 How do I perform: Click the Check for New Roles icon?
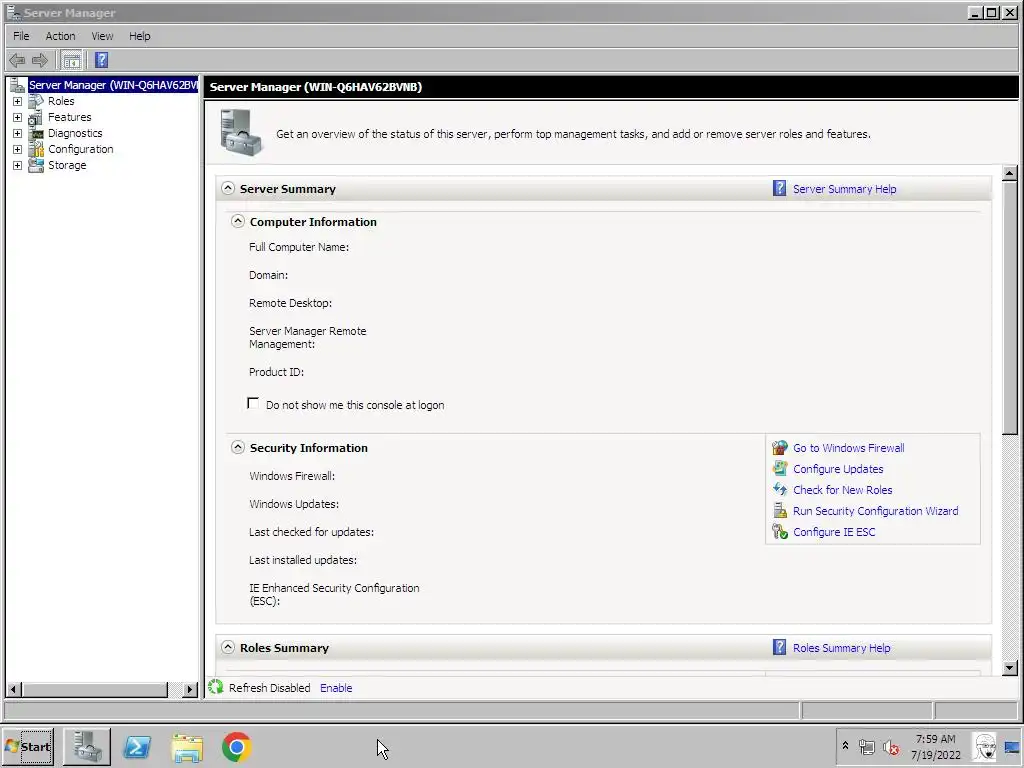pos(780,489)
